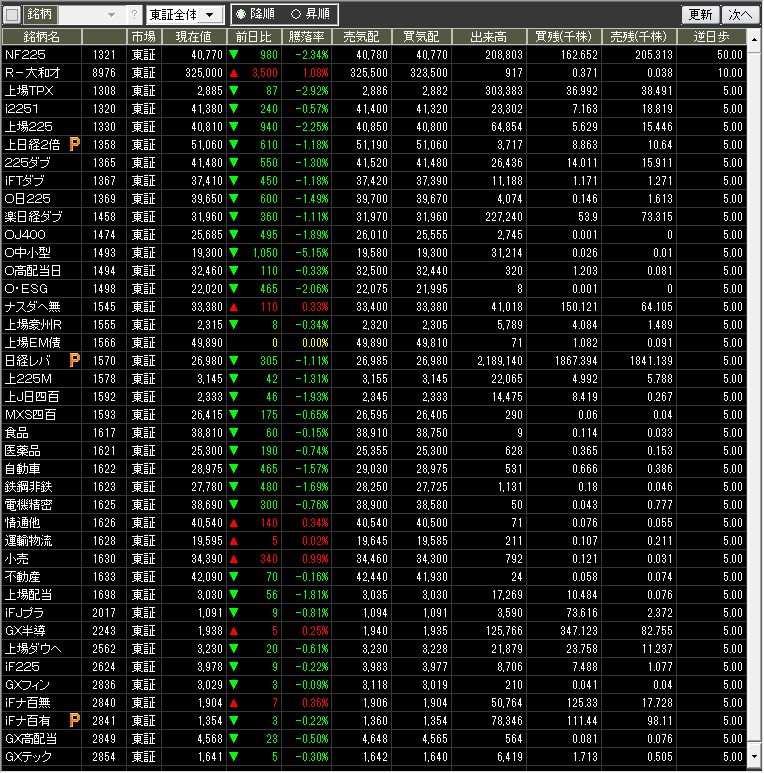Viewport: 764px width, 773px height.
Task: Click the question mark help button
Action: (x=134, y=15)
